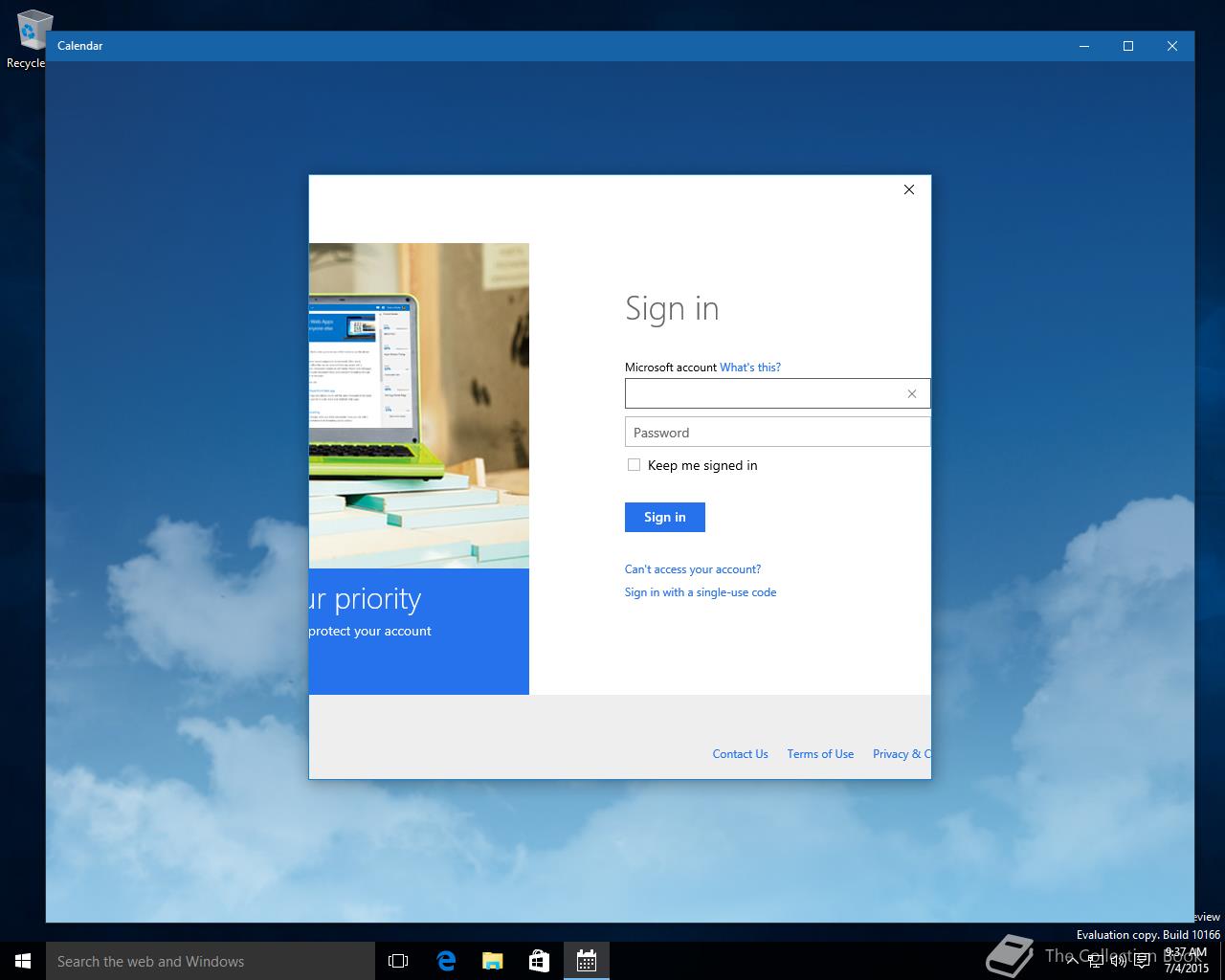Click the Search the web and Windows box
This screenshot has height=980, width=1225.
[211, 961]
